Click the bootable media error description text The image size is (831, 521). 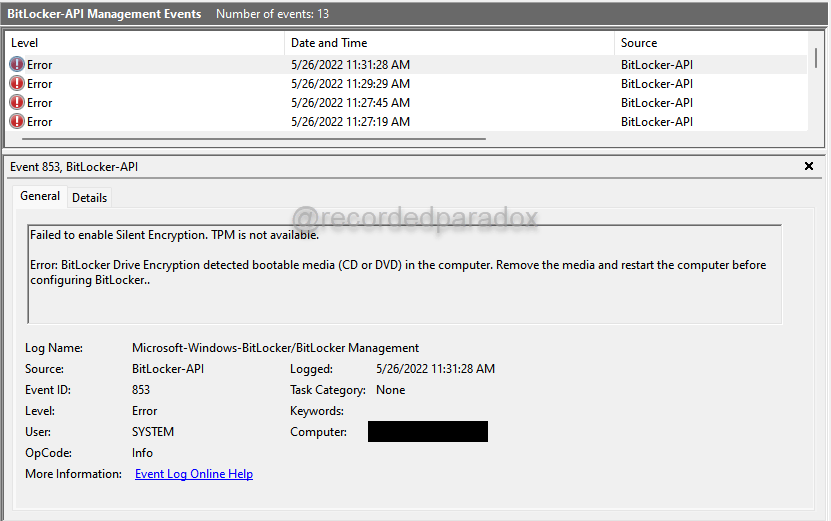pyautogui.click(x=398, y=272)
